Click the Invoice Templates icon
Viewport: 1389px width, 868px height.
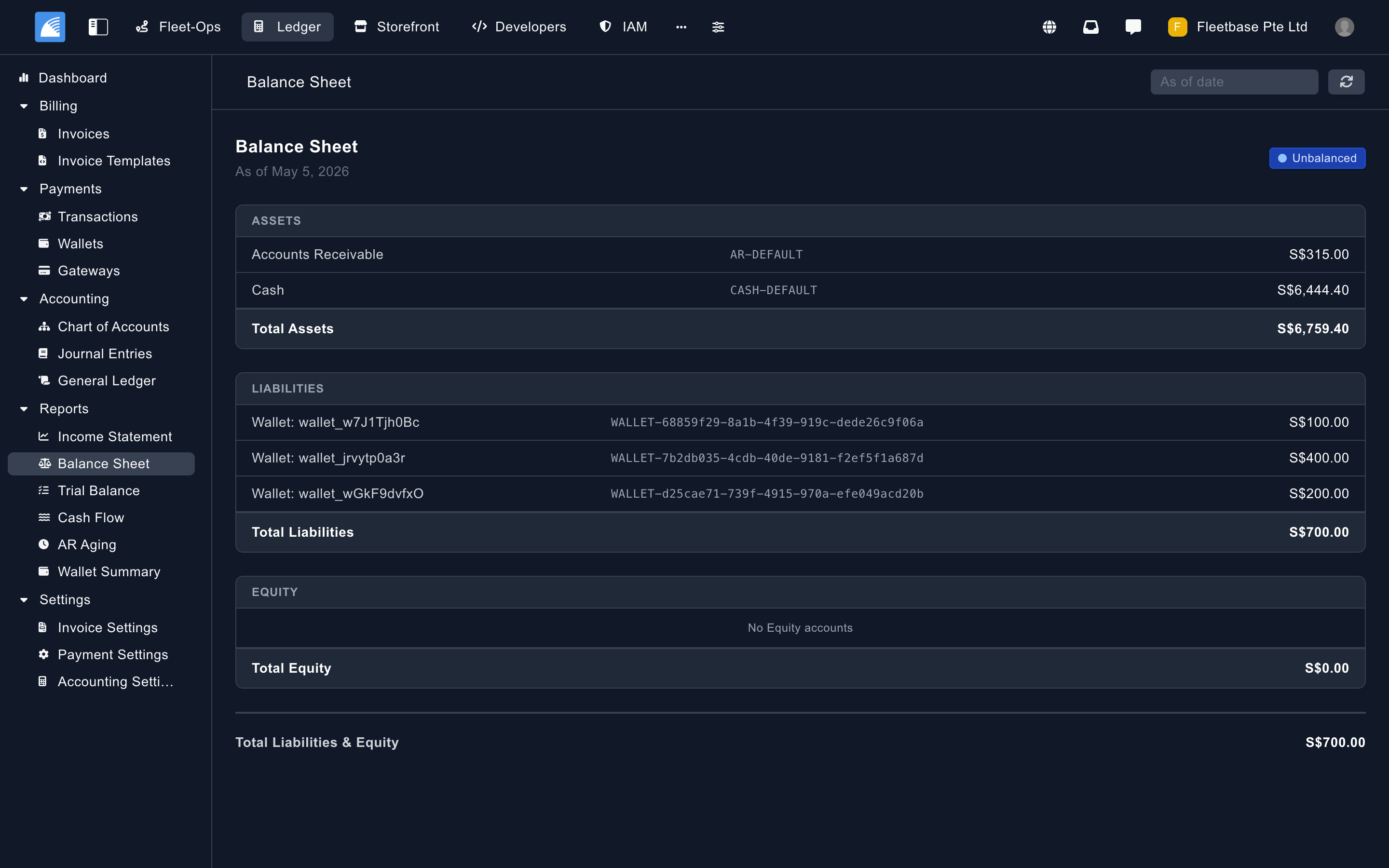click(x=42, y=161)
